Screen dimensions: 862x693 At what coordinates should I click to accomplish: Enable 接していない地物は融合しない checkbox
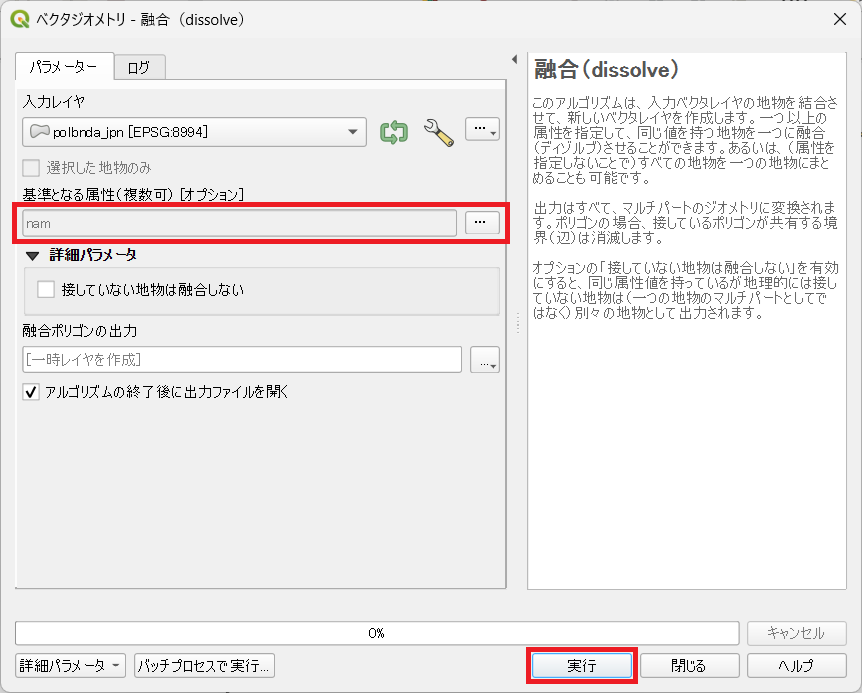click(x=46, y=290)
